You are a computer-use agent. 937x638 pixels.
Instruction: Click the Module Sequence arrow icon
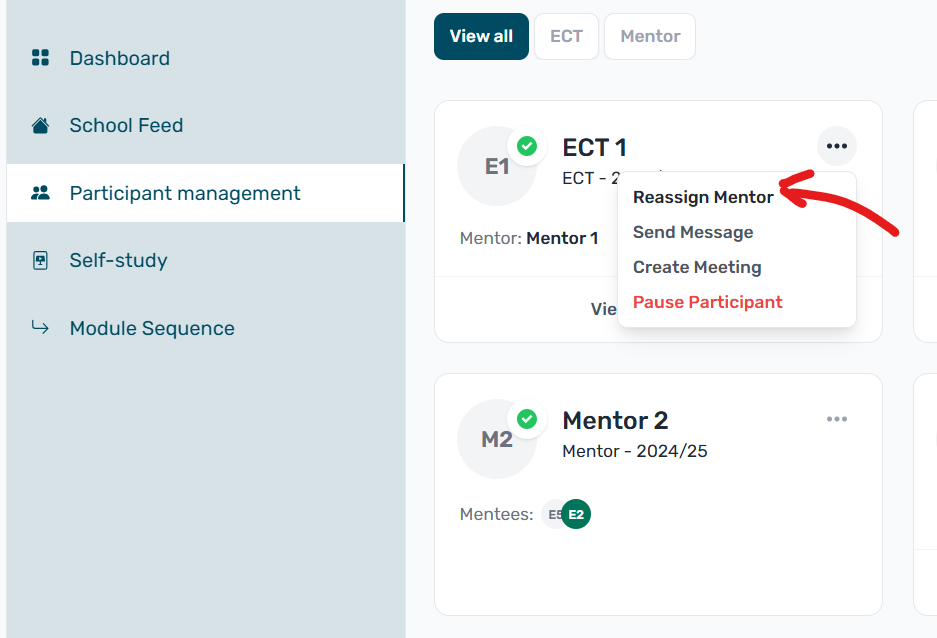40,327
